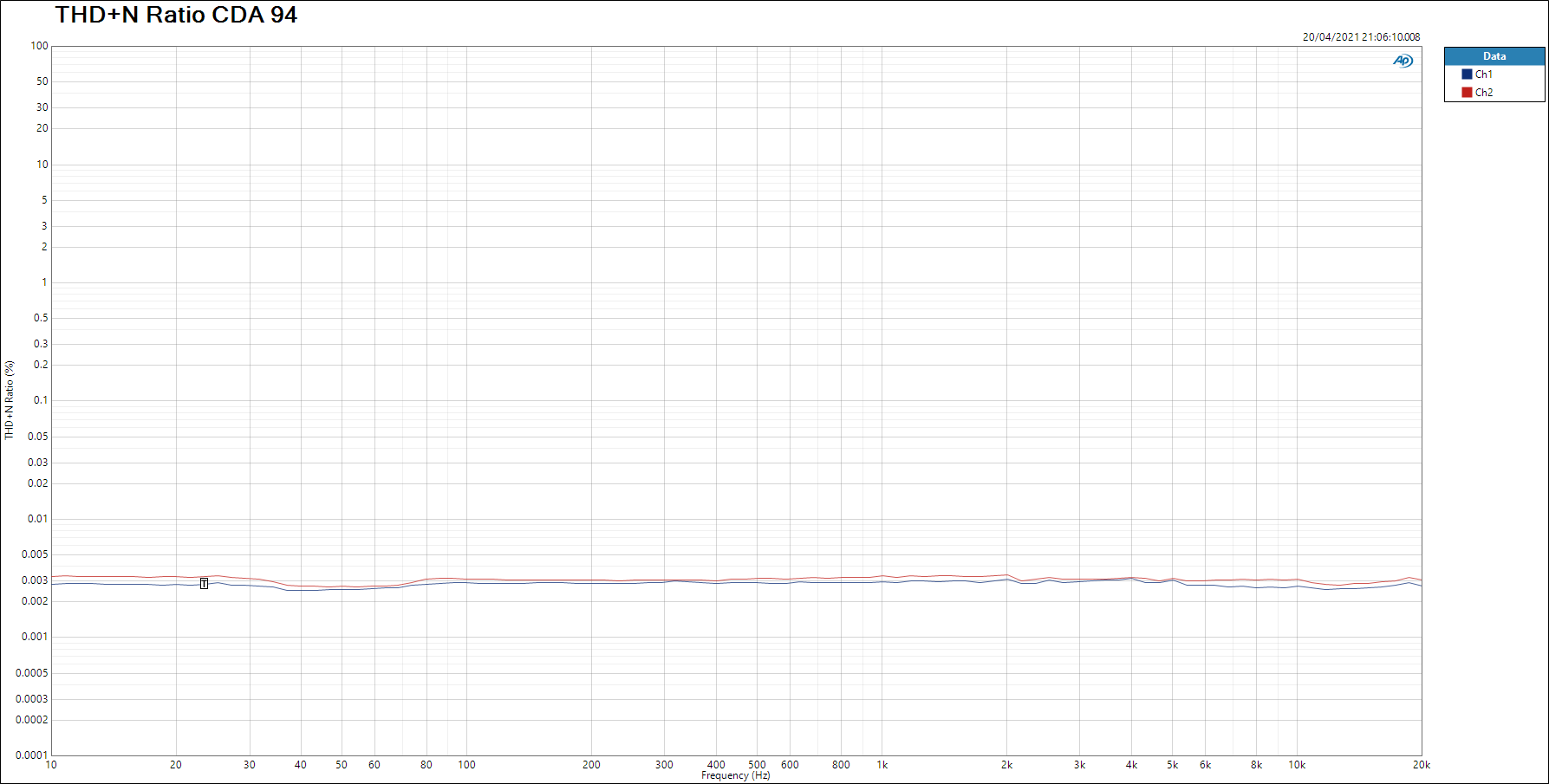Click the THD+N Ratio (%) vertical axis title
This screenshot has height=784, width=1549.
tap(10, 400)
